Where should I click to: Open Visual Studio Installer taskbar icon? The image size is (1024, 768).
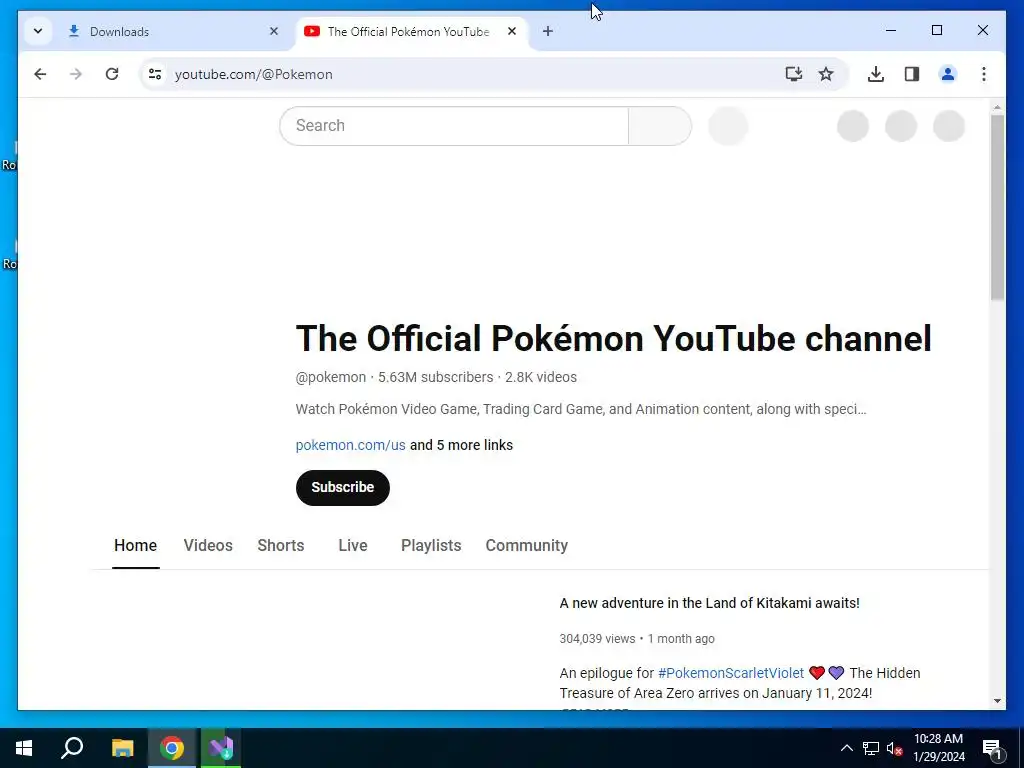point(221,748)
